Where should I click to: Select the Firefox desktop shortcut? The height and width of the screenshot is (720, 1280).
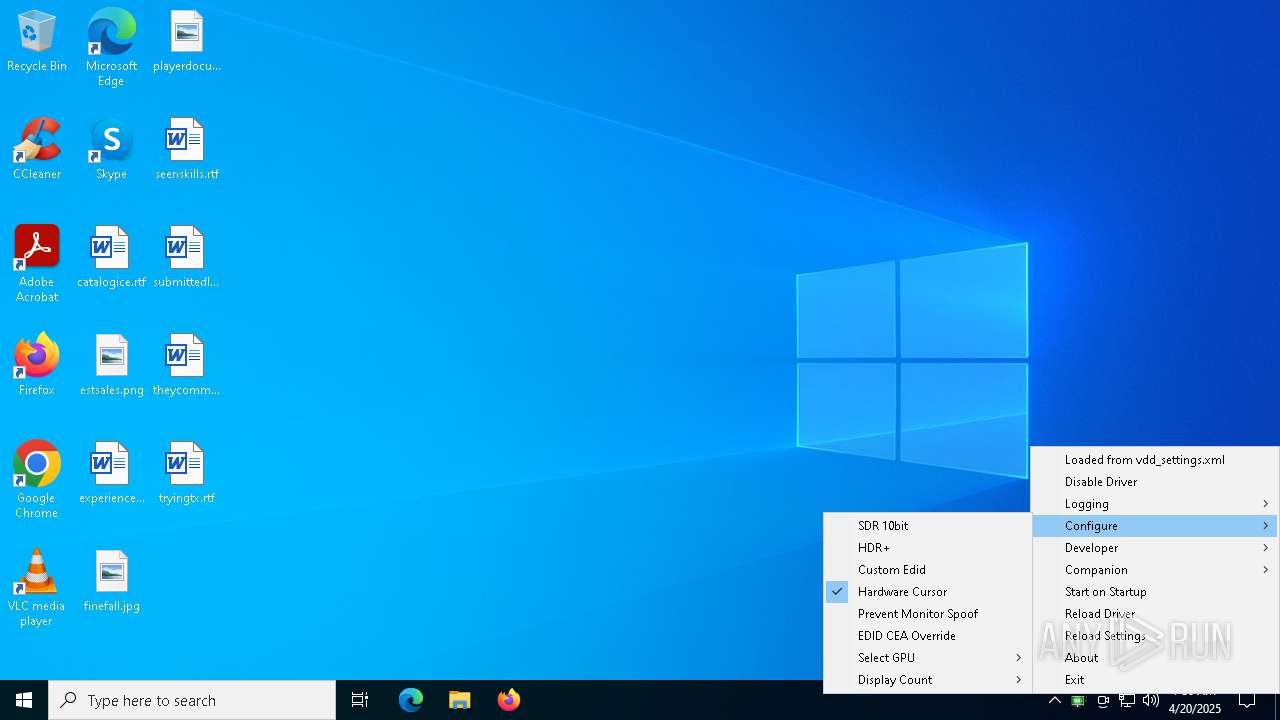pyautogui.click(x=37, y=366)
